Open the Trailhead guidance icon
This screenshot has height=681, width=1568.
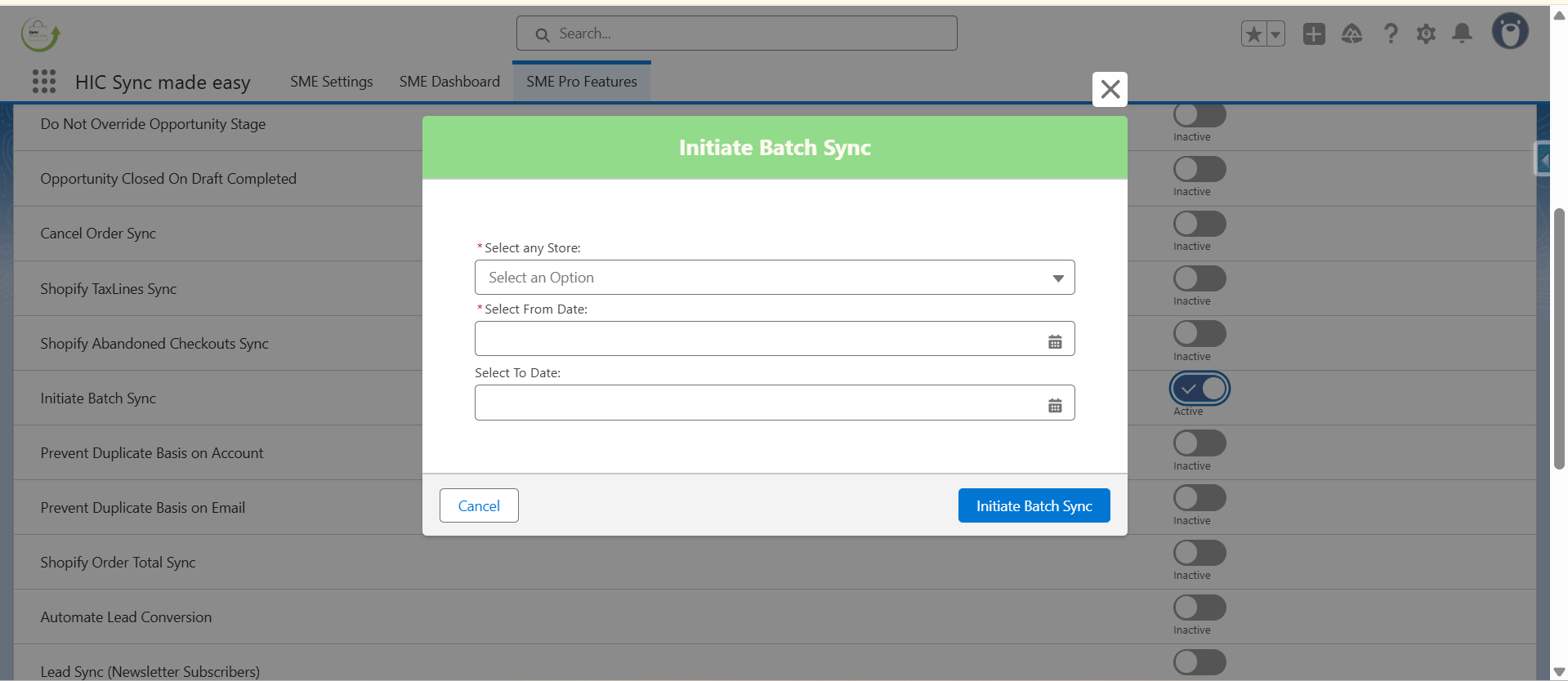1351,34
